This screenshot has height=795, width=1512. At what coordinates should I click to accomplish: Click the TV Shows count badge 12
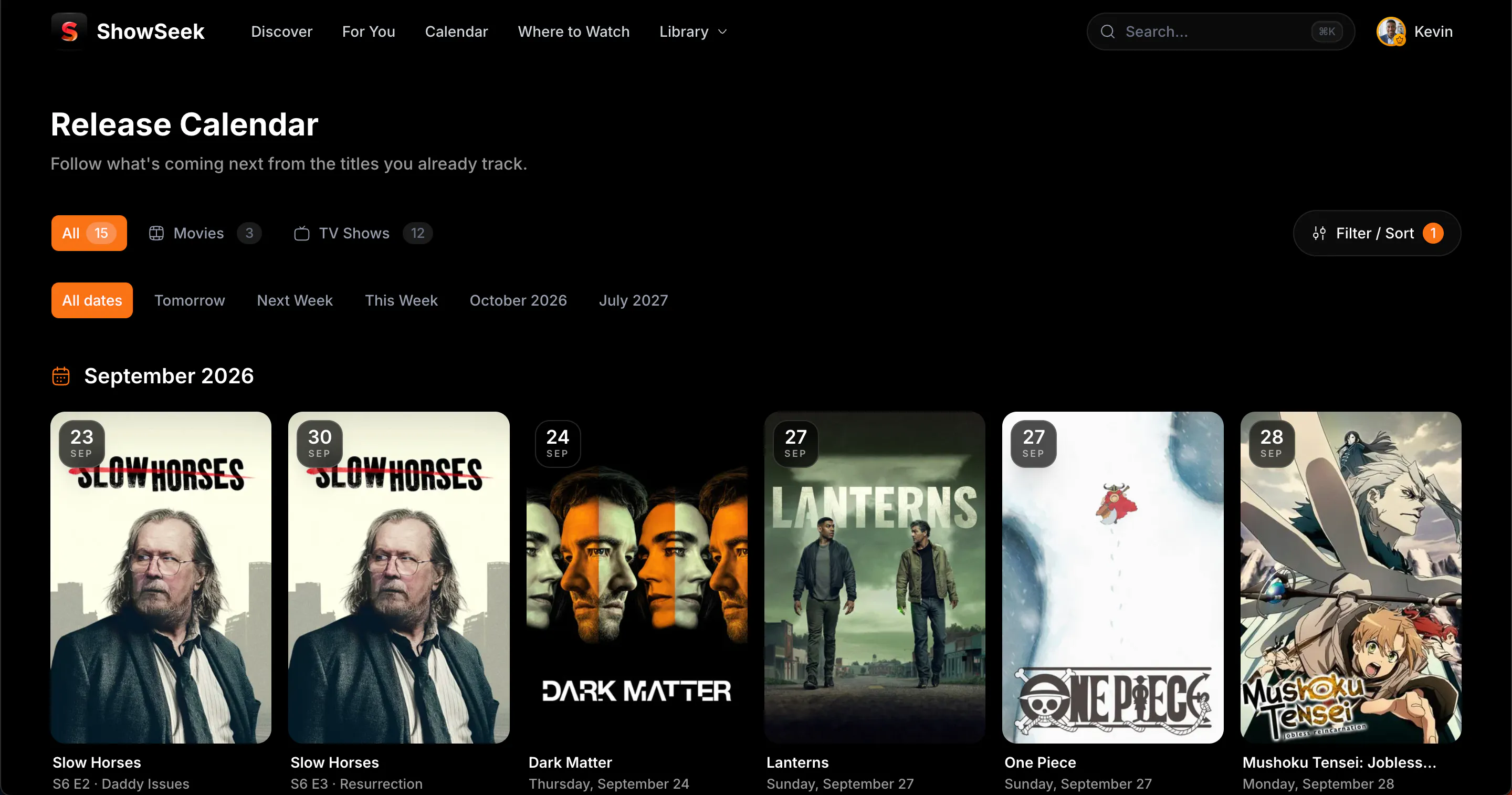click(x=417, y=233)
